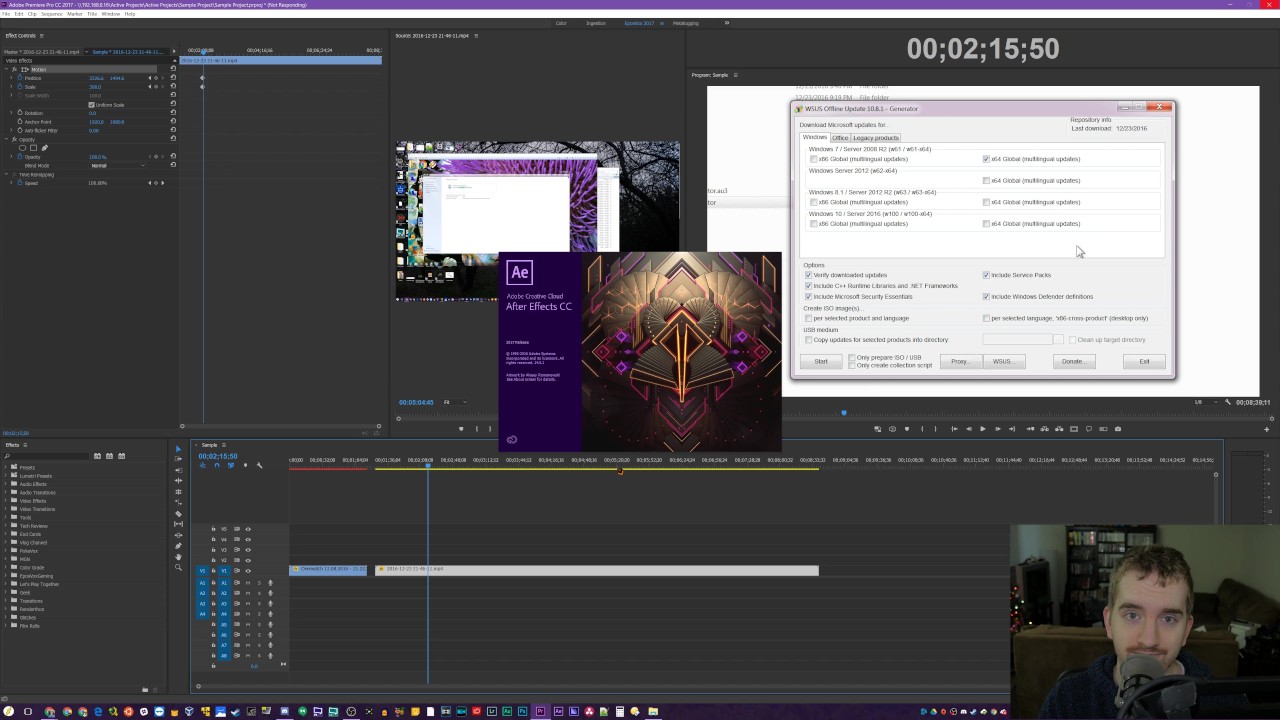Image resolution: width=1280 pixels, height=720 pixels.
Task: Select the Overwatch clip on the V1 track
Action: (328, 570)
